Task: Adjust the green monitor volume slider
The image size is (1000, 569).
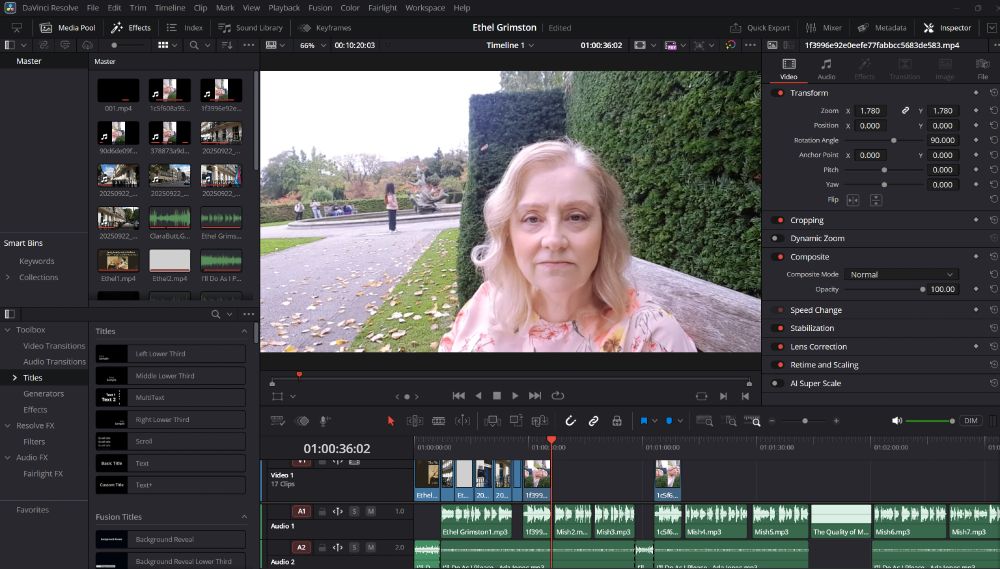Action: click(x=930, y=421)
